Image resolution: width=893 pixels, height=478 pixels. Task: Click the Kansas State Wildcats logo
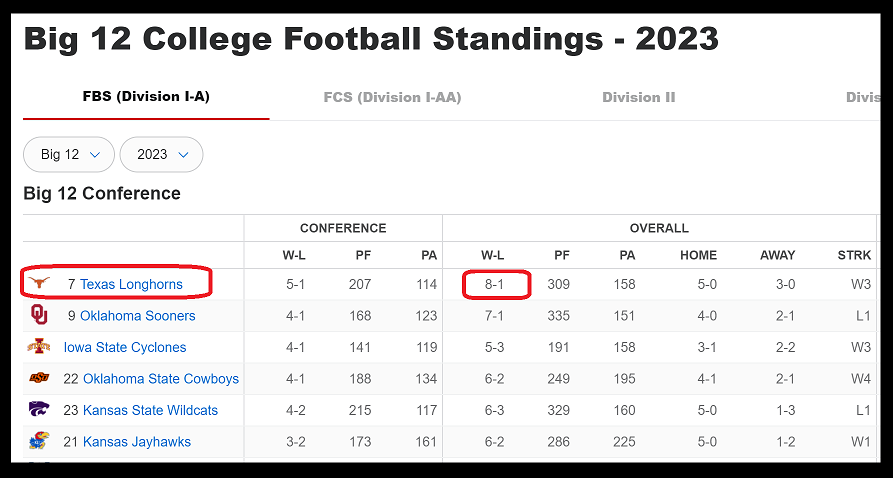(39, 410)
